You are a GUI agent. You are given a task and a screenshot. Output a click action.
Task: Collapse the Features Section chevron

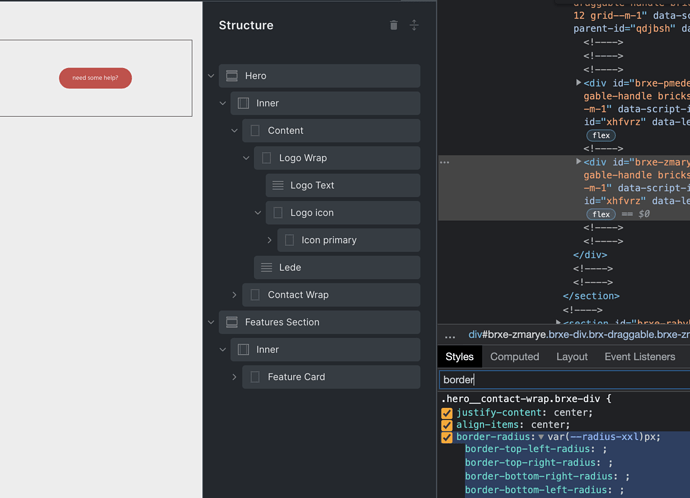click(x=211, y=322)
